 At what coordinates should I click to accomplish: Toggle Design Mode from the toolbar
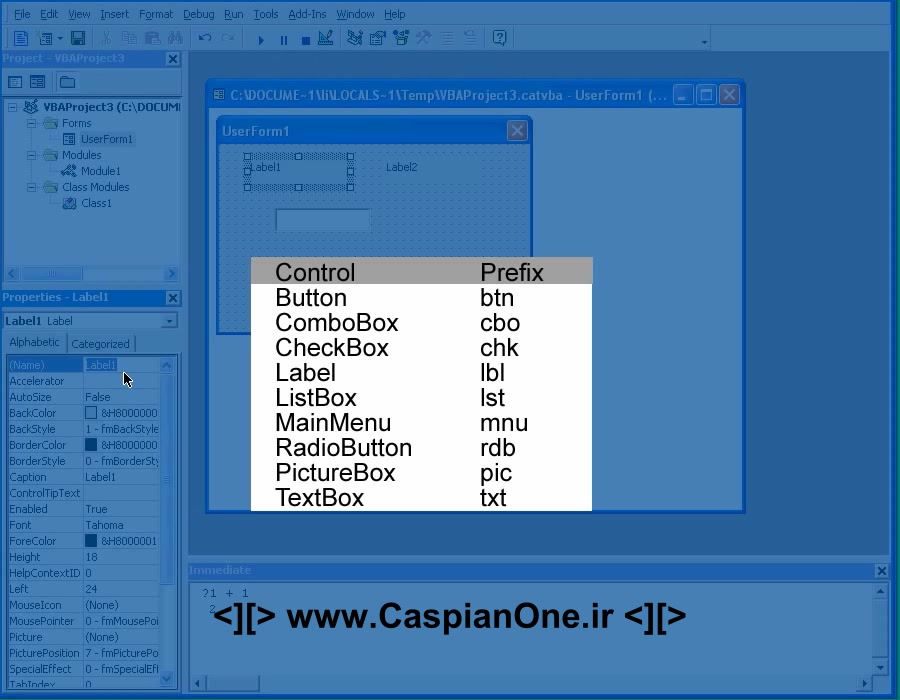pyautogui.click(x=326, y=37)
